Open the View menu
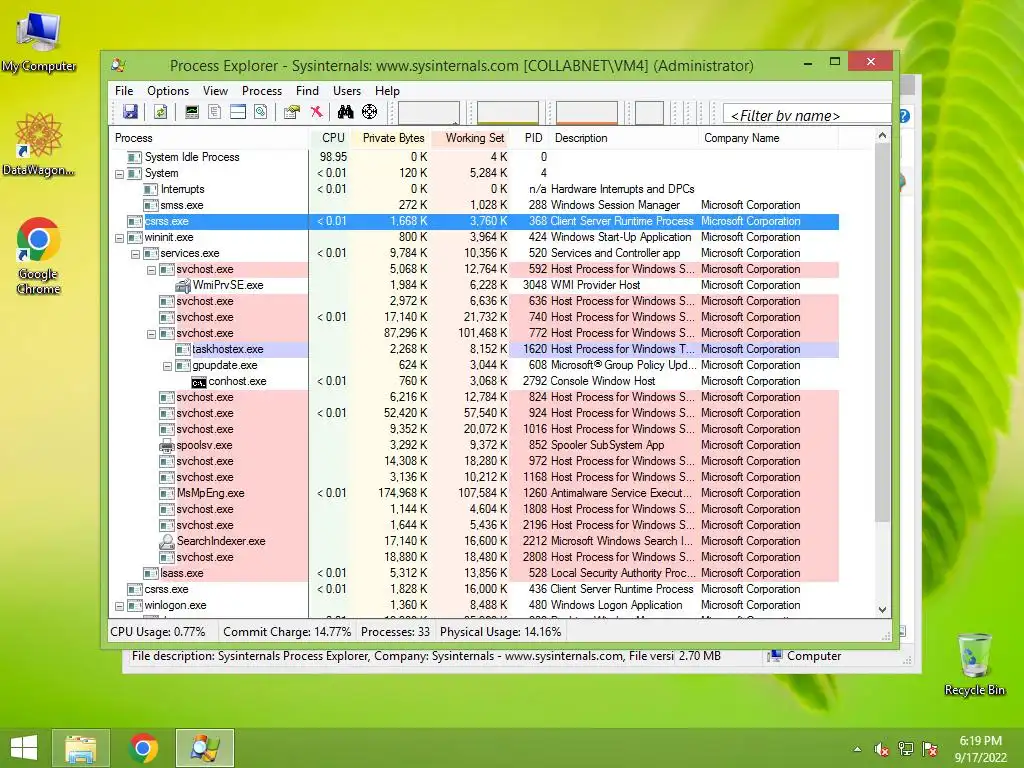Viewport: 1024px width, 768px height. click(216, 91)
